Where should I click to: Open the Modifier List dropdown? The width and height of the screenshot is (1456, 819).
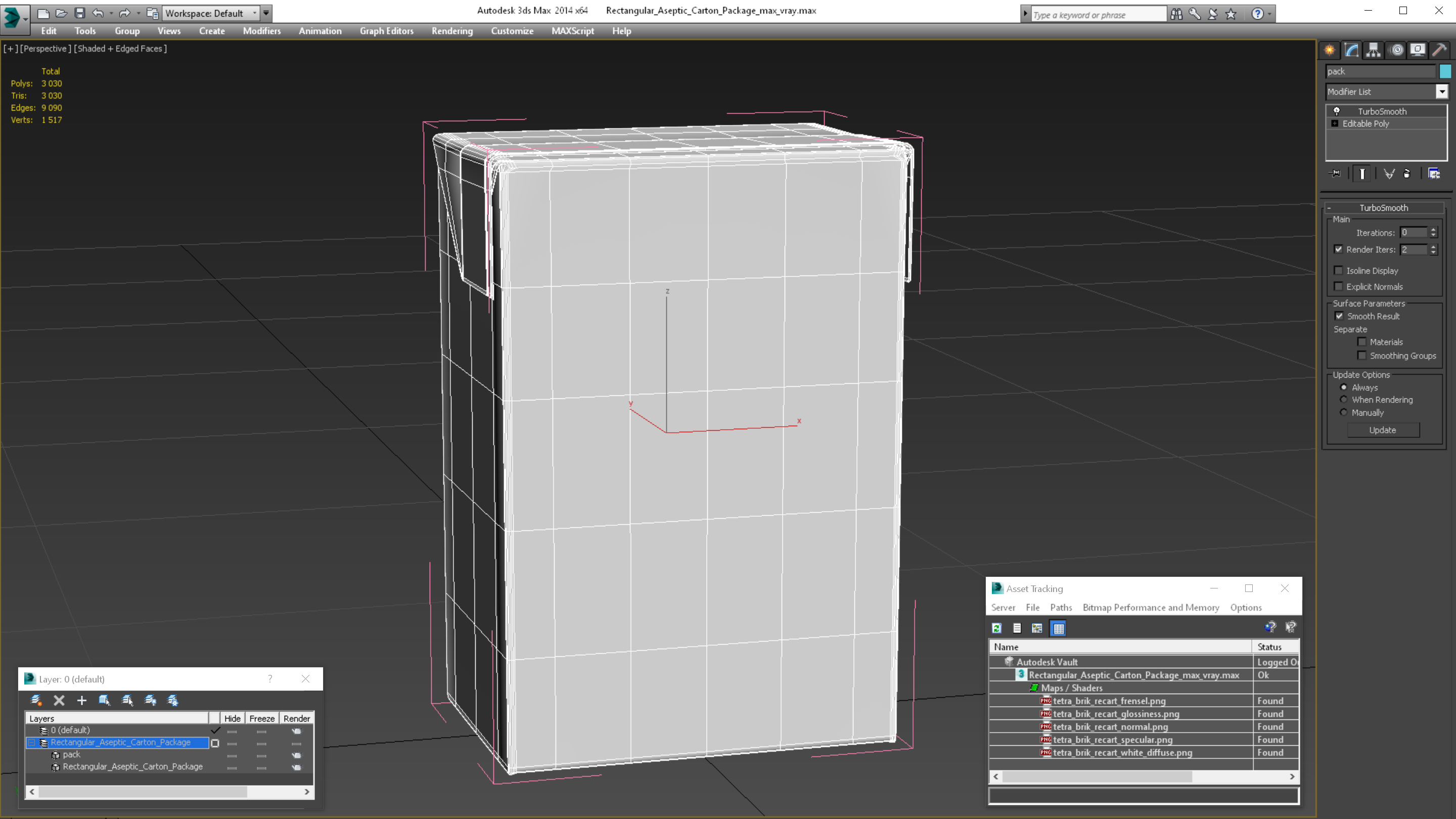[1442, 92]
